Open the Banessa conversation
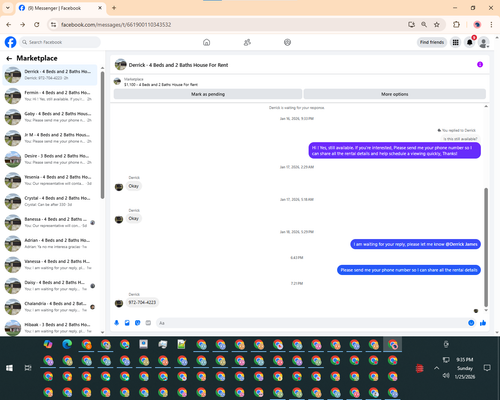This screenshot has height=400, width=500. point(50,222)
